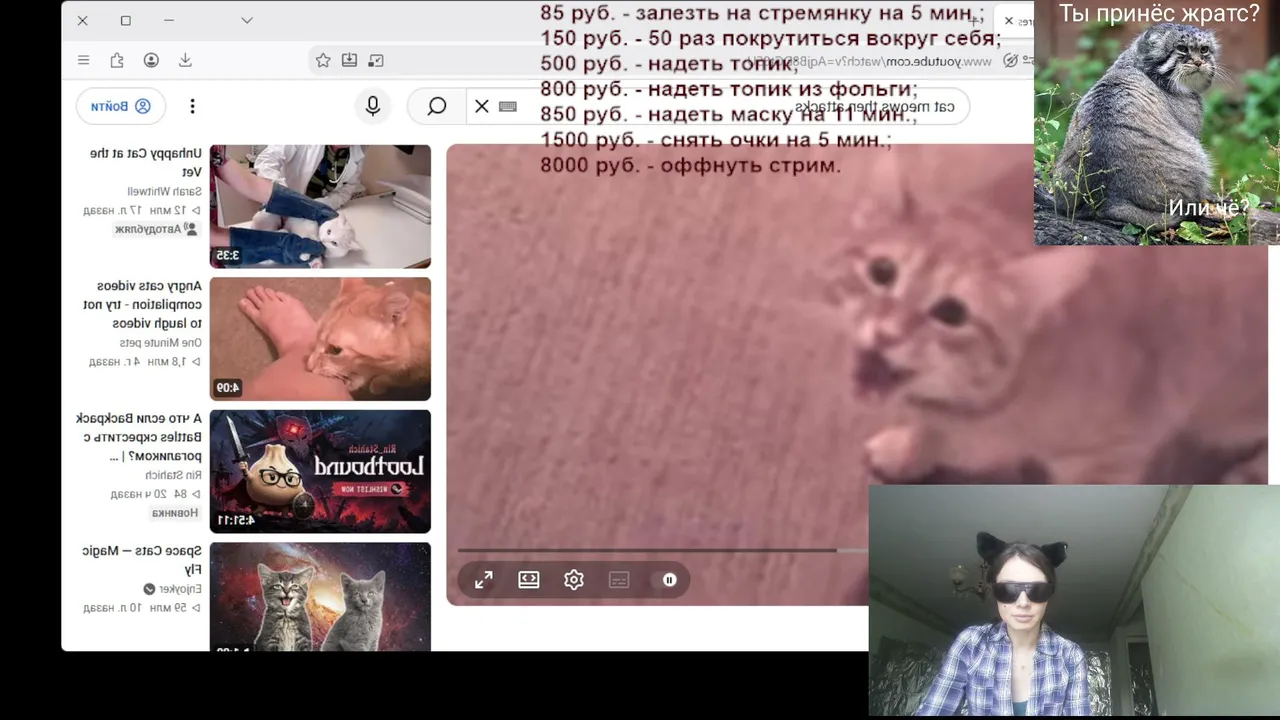Open the Sarah Whitwell channel name

pyautogui.click(x=164, y=191)
